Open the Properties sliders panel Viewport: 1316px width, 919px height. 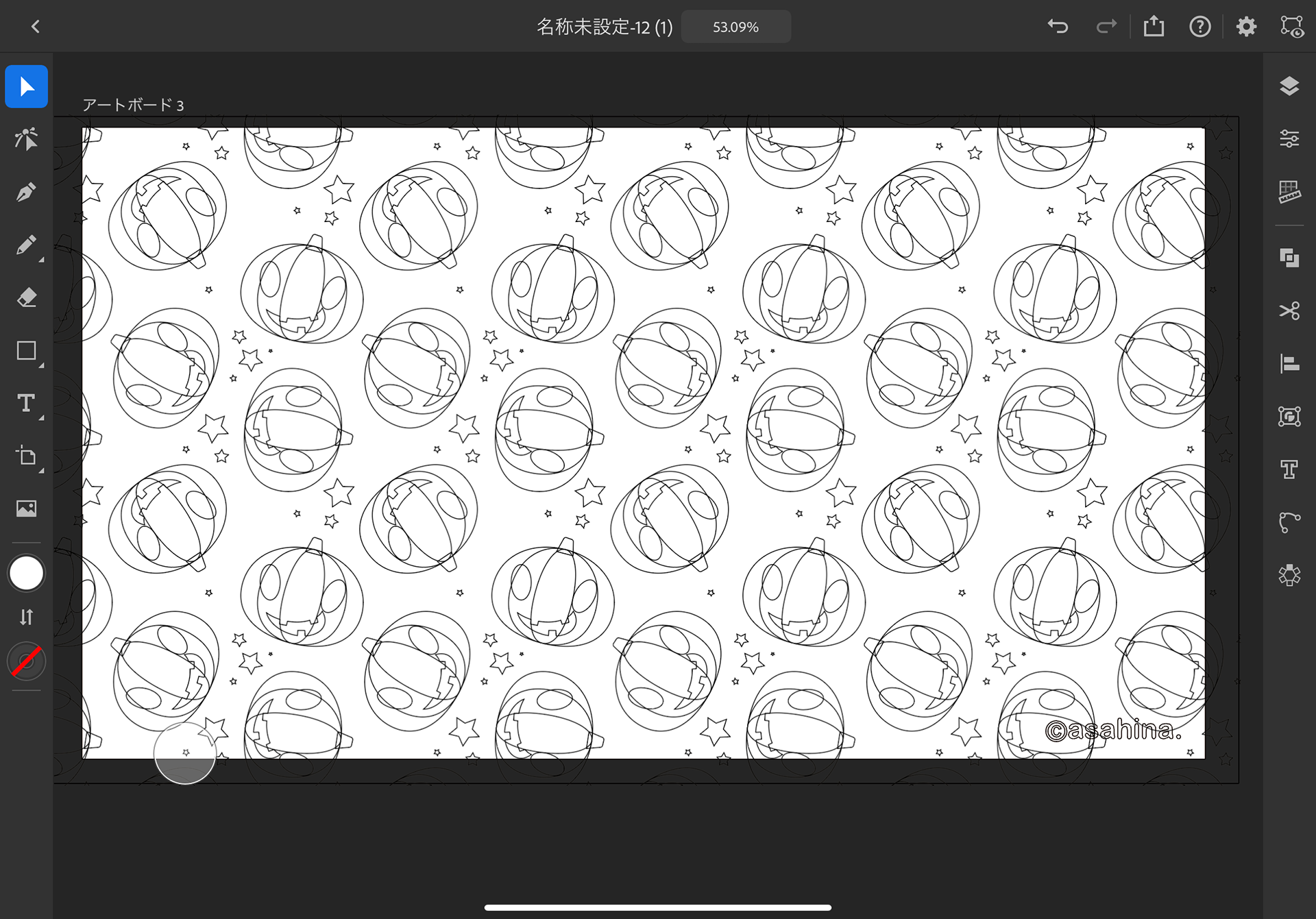tap(1289, 139)
